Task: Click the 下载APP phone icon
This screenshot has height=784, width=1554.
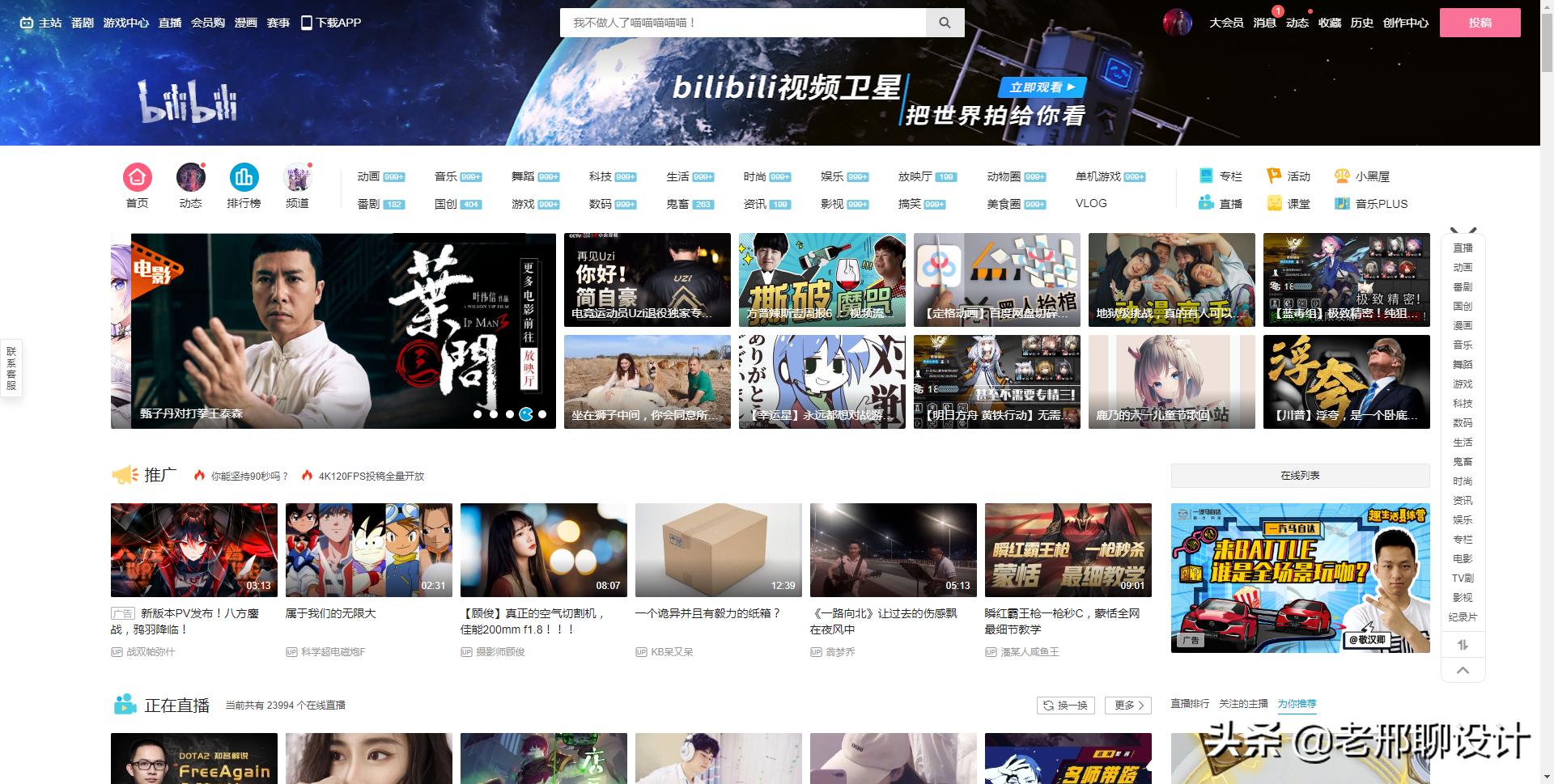Action: [307, 23]
